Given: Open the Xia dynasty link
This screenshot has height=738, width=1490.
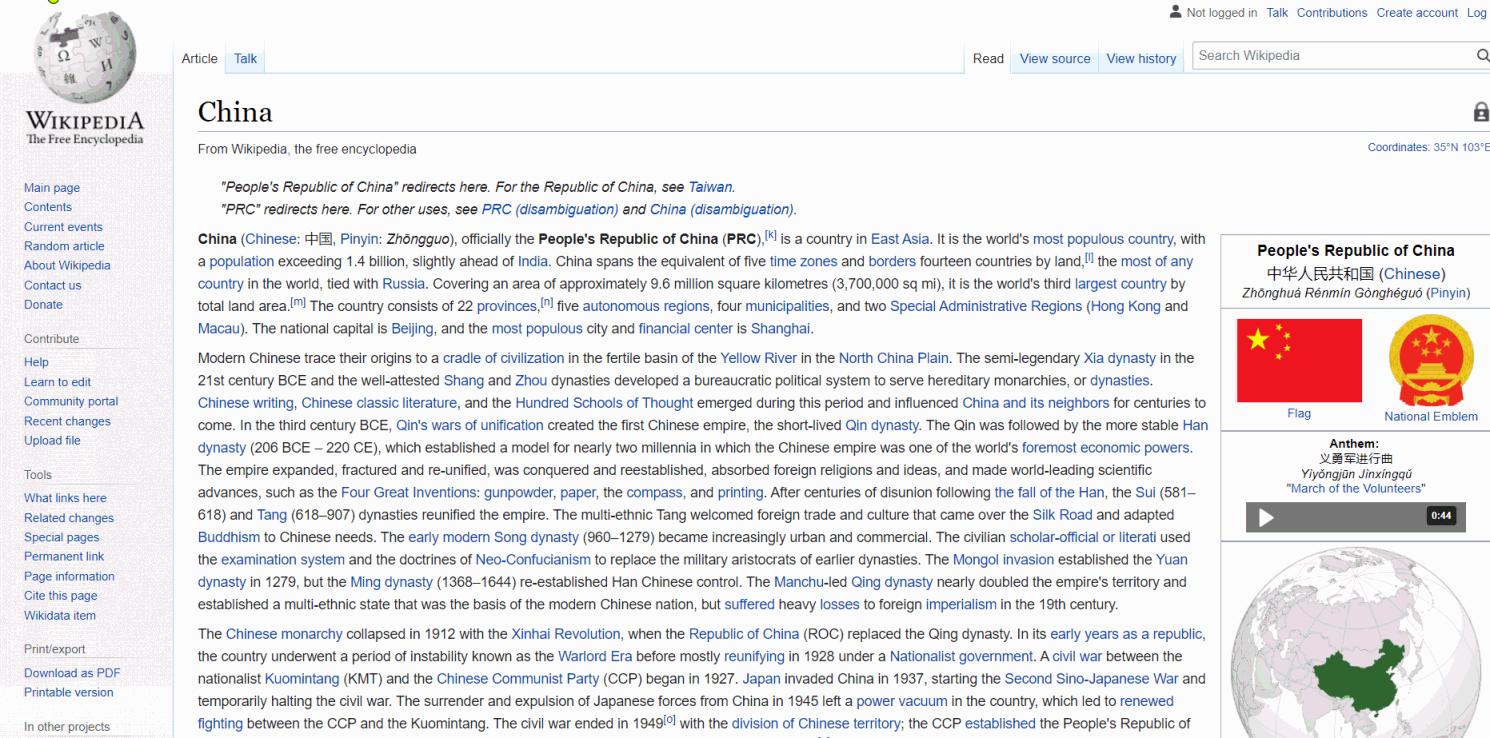Looking at the screenshot, I should point(1120,358).
